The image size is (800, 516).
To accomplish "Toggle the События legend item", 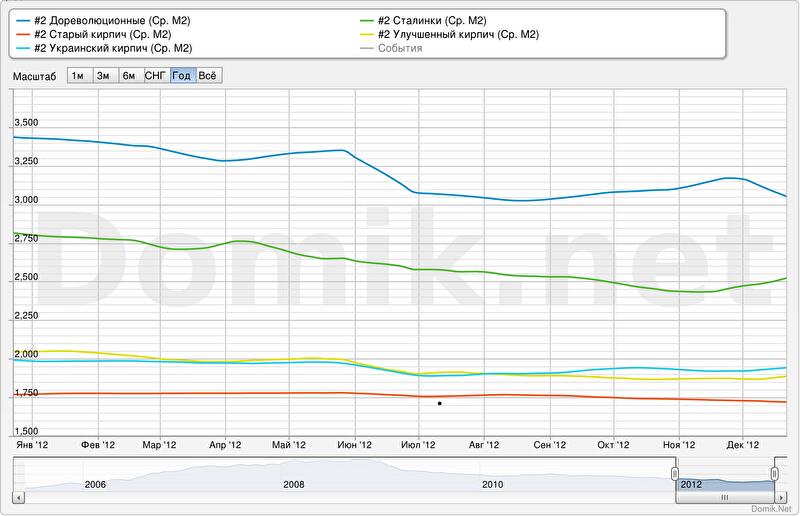I will point(399,48).
